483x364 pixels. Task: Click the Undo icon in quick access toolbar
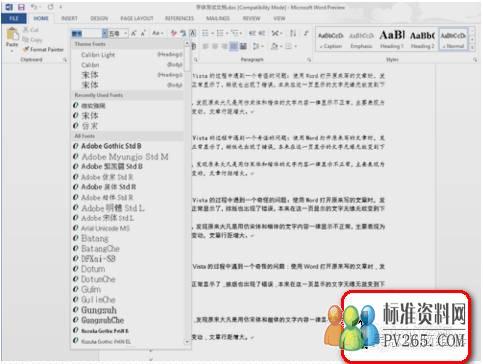tap(34, 7)
